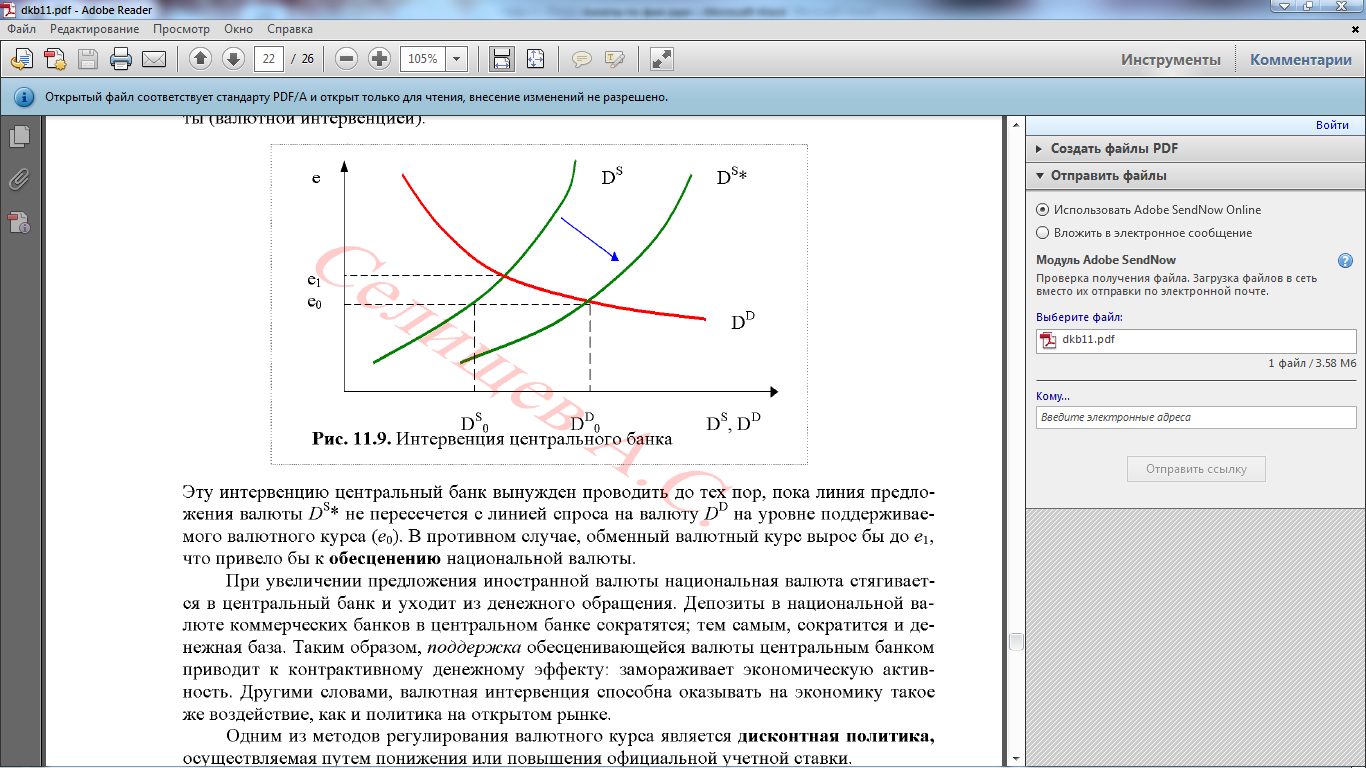Click the Save file icon
Image resolution: width=1366 pixels, height=768 pixels.
click(88, 59)
